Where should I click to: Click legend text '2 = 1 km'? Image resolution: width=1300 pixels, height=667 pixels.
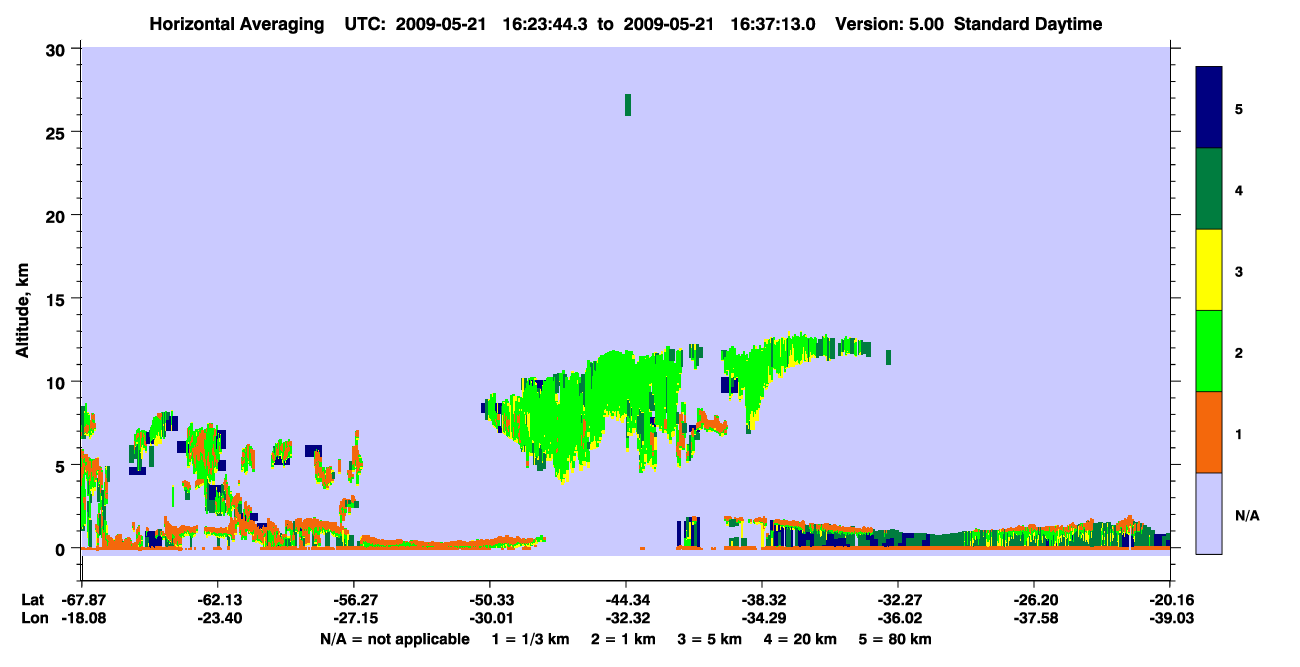622,639
